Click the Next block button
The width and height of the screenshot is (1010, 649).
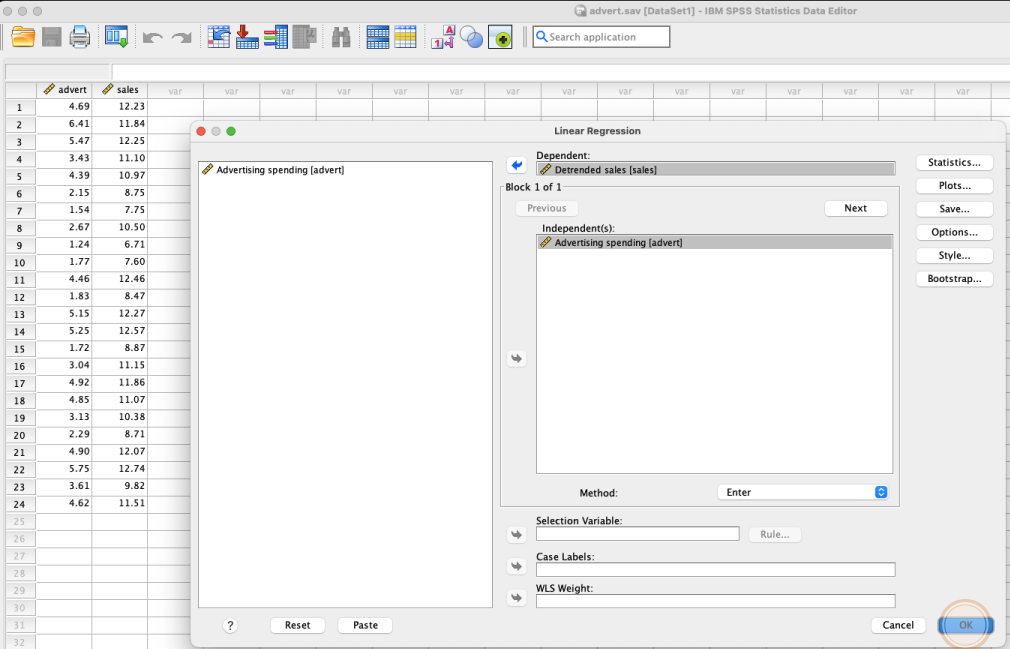pyautogui.click(x=855, y=209)
